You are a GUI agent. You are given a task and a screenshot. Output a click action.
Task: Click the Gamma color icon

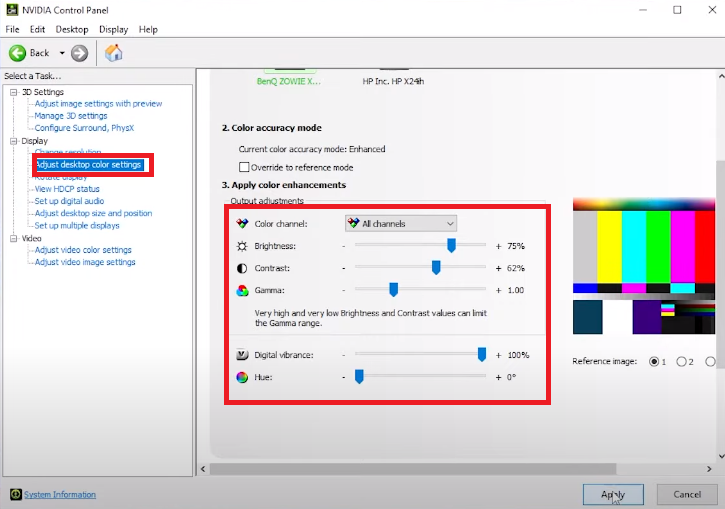(x=241, y=291)
